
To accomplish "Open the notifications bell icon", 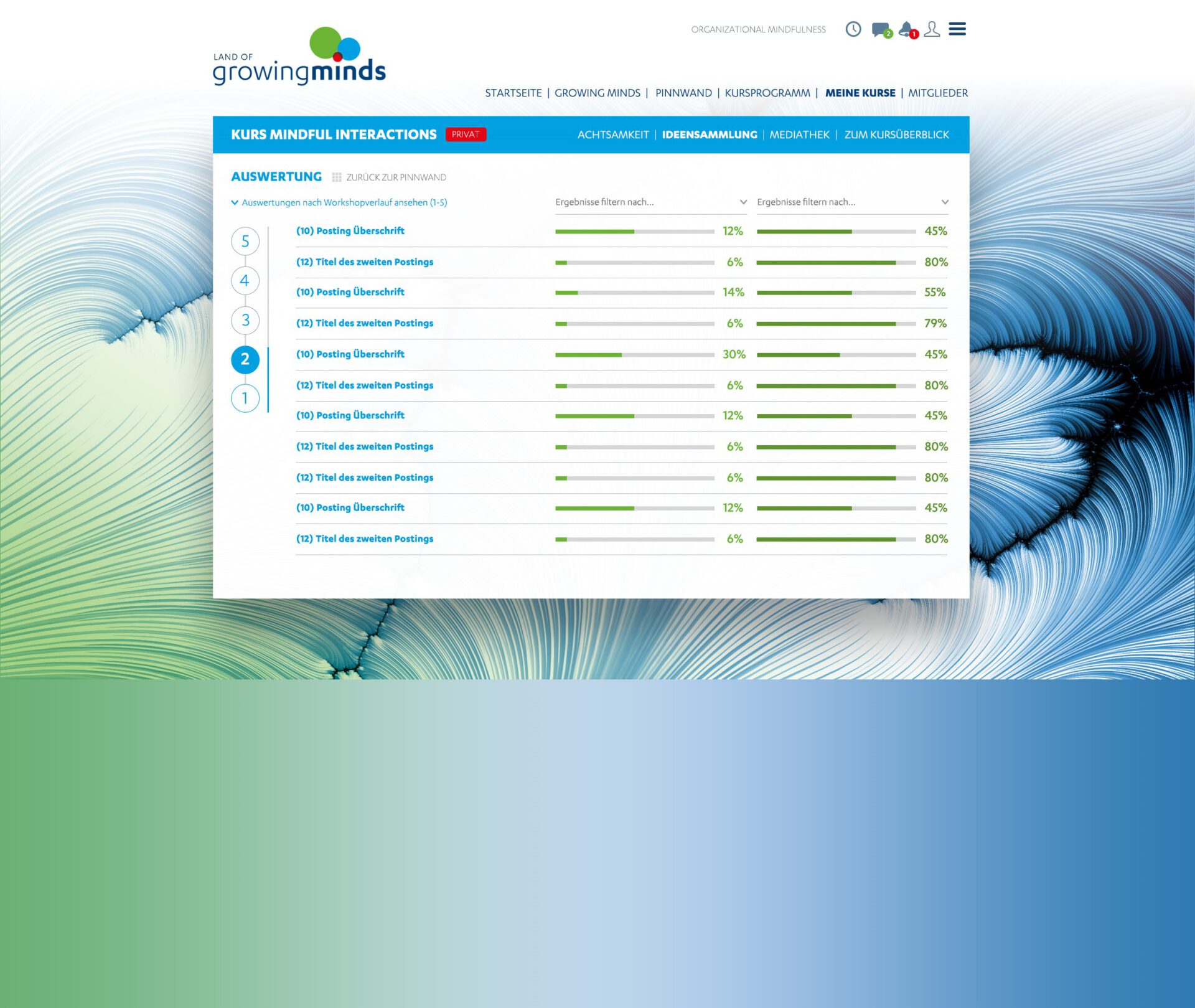I will pyautogui.click(x=907, y=29).
